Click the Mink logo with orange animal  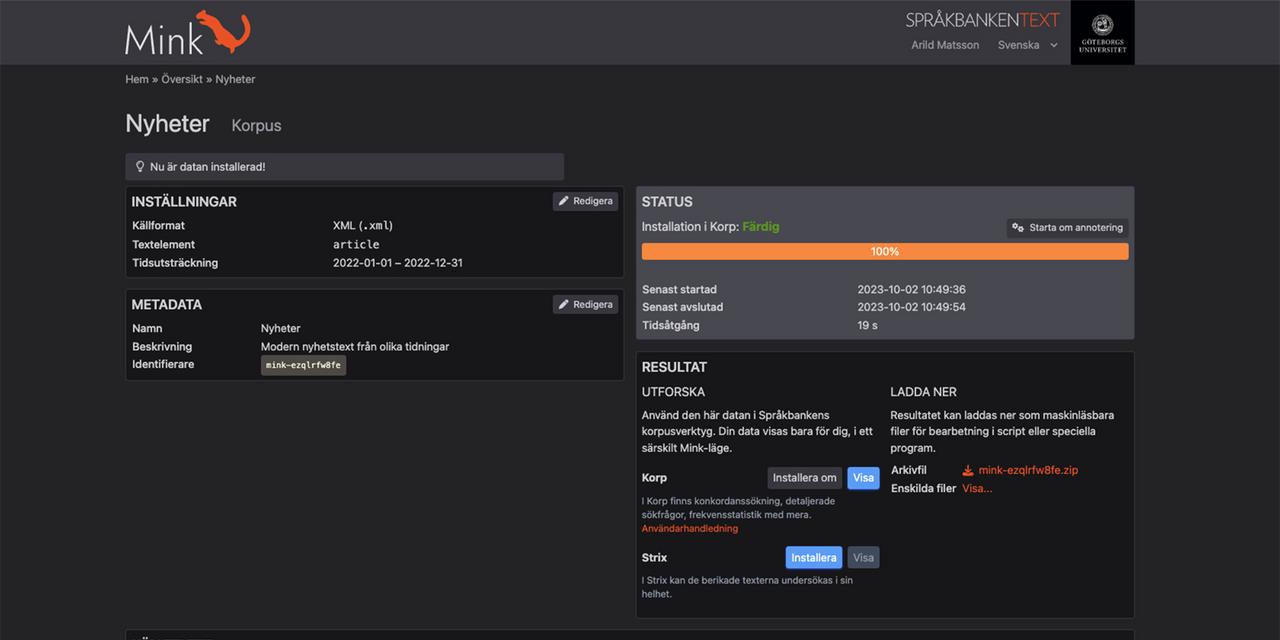[x=187, y=33]
